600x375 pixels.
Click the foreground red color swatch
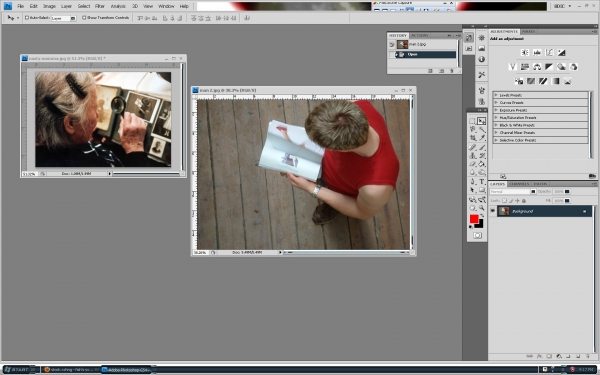[474, 218]
